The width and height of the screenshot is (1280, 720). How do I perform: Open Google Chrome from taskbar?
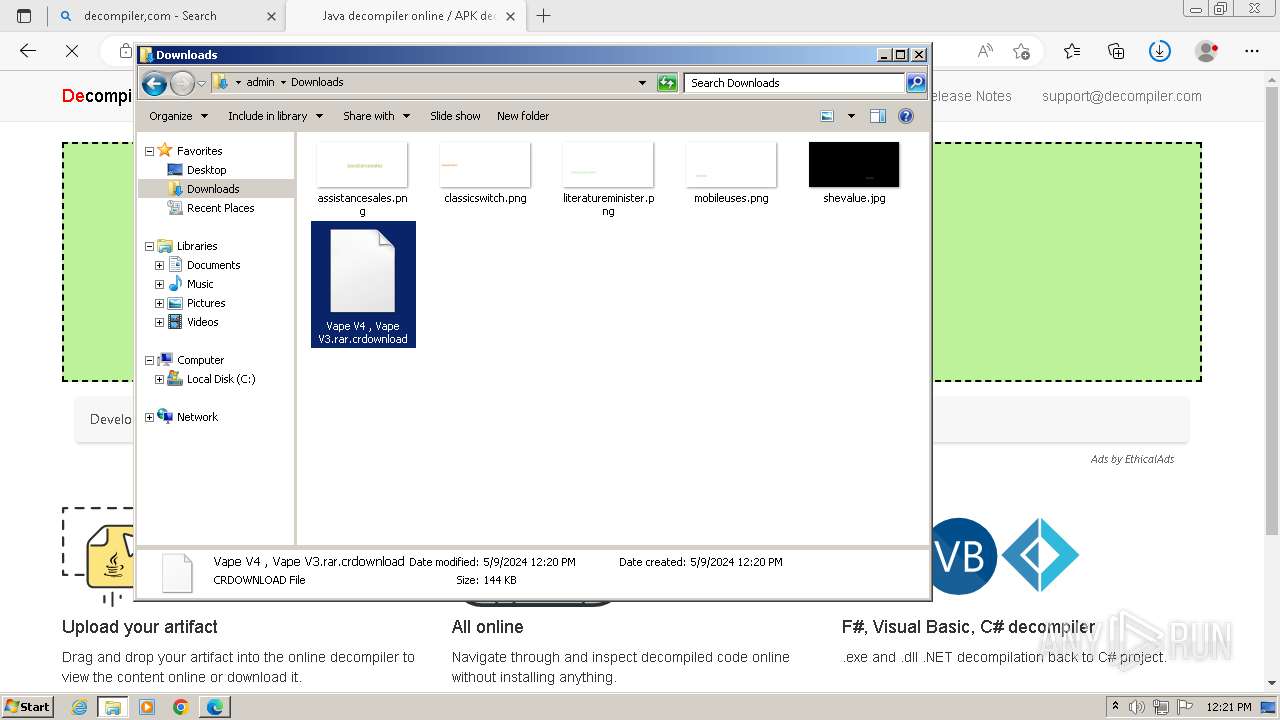click(x=180, y=707)
